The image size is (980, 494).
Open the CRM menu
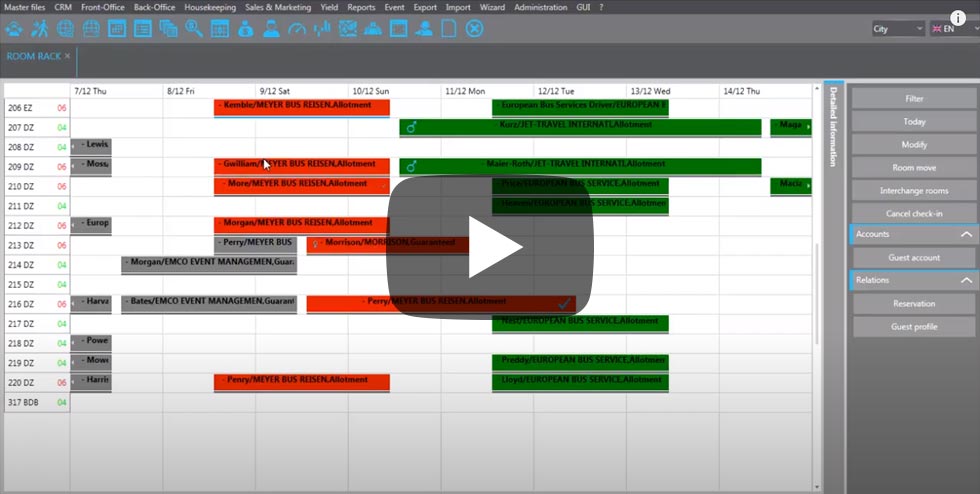(x=63, y=8)
